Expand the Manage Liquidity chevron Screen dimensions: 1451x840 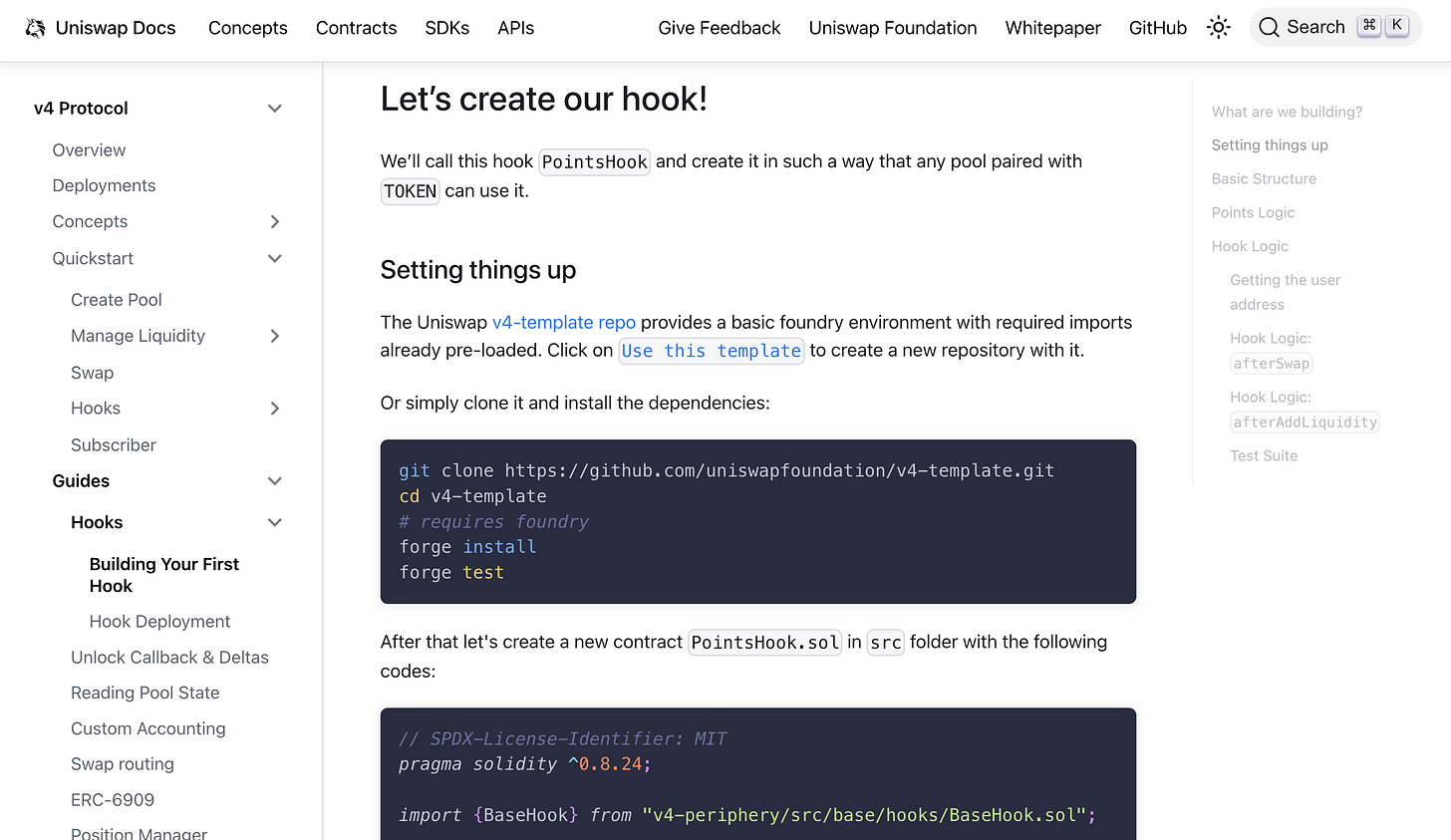(275, 337)
